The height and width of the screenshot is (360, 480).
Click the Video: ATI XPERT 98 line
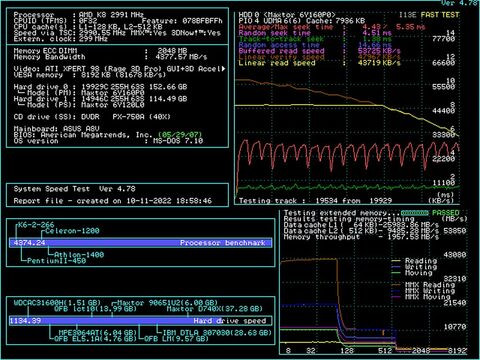(x=120, y=69)
